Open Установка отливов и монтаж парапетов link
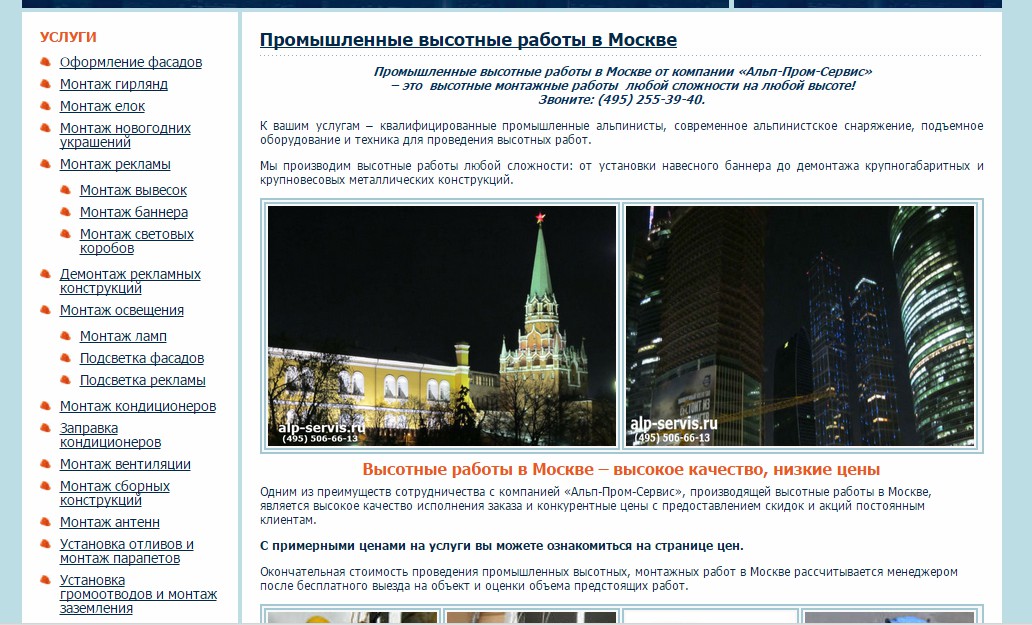Image resolution: width=1032 pixels, height=625 pixels. click(126, 551)
